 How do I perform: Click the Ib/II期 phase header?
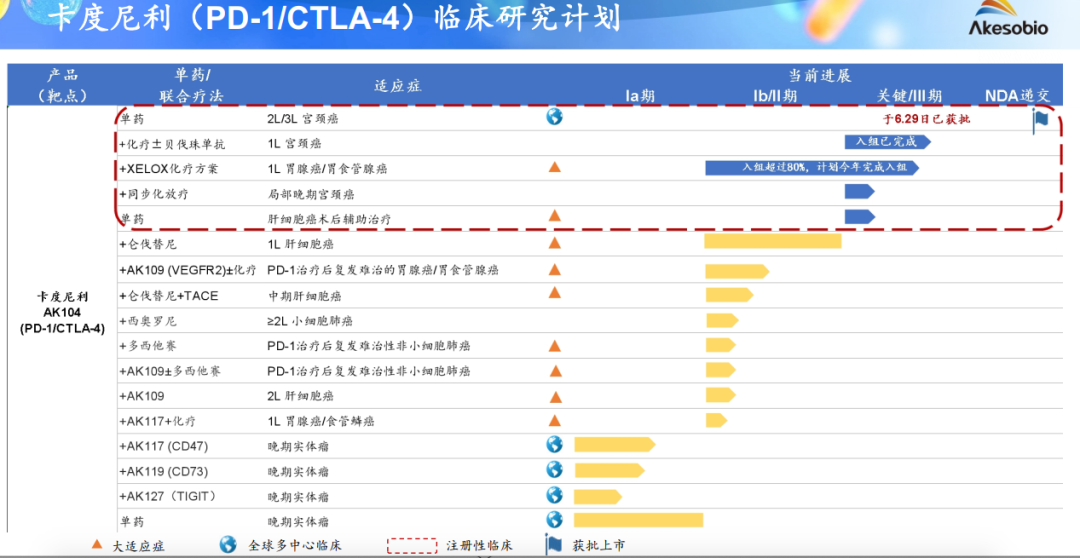pos(775,96)
